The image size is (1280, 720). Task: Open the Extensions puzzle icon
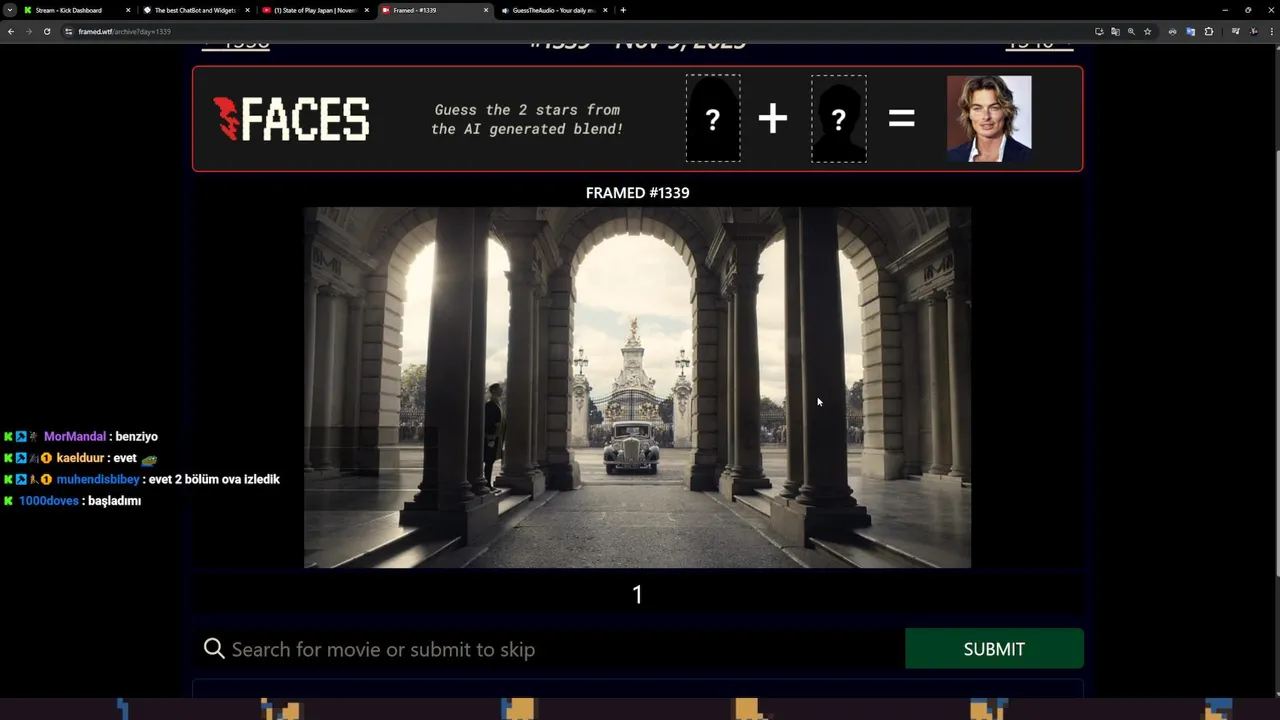click(1208, 31)
